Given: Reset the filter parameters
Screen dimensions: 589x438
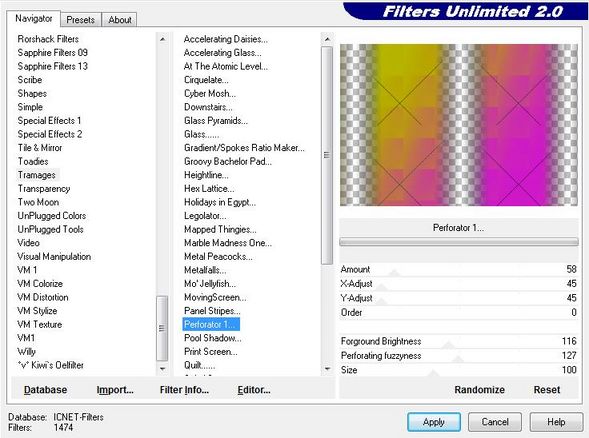Looking at the screenshot, I should (x=547, y=390).
